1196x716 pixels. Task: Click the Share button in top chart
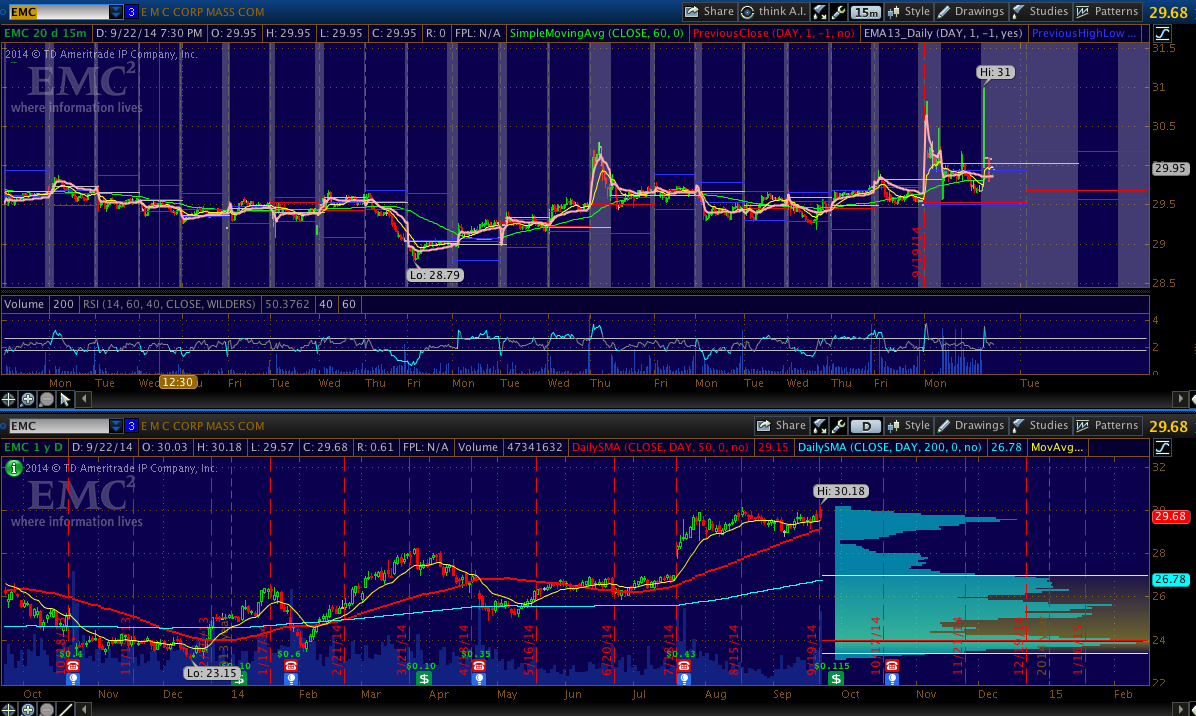709,12
